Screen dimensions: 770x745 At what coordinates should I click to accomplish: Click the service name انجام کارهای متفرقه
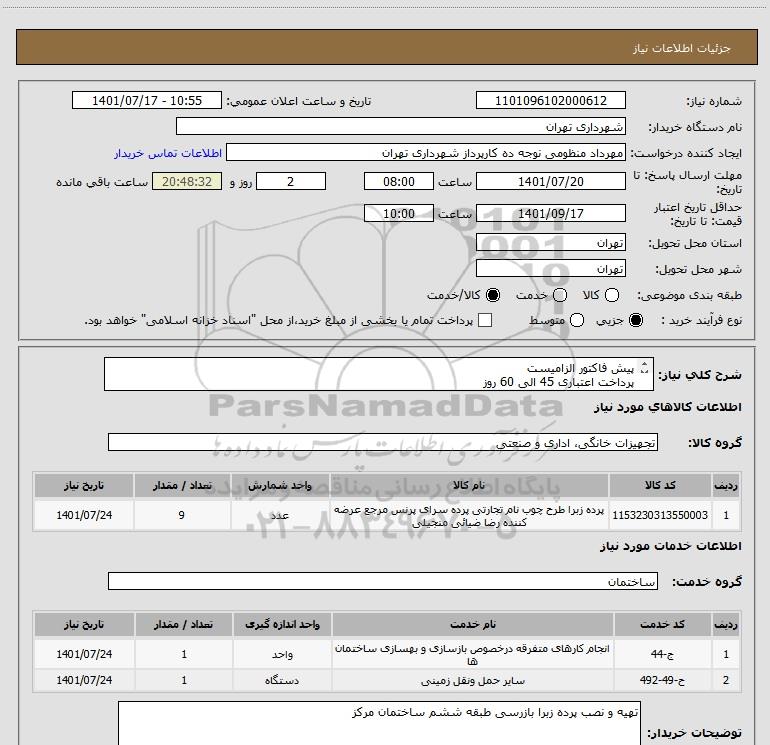point(472,654)
